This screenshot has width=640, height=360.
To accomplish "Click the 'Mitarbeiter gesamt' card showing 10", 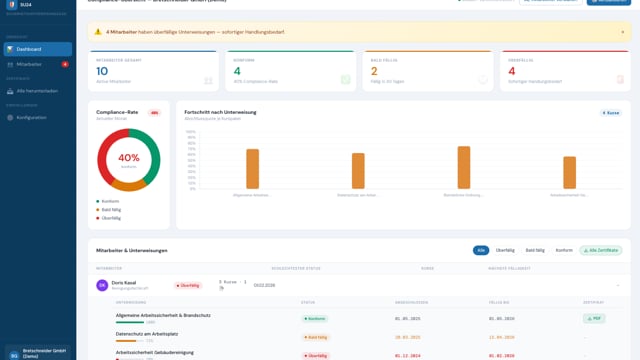I will pos(153,71).
